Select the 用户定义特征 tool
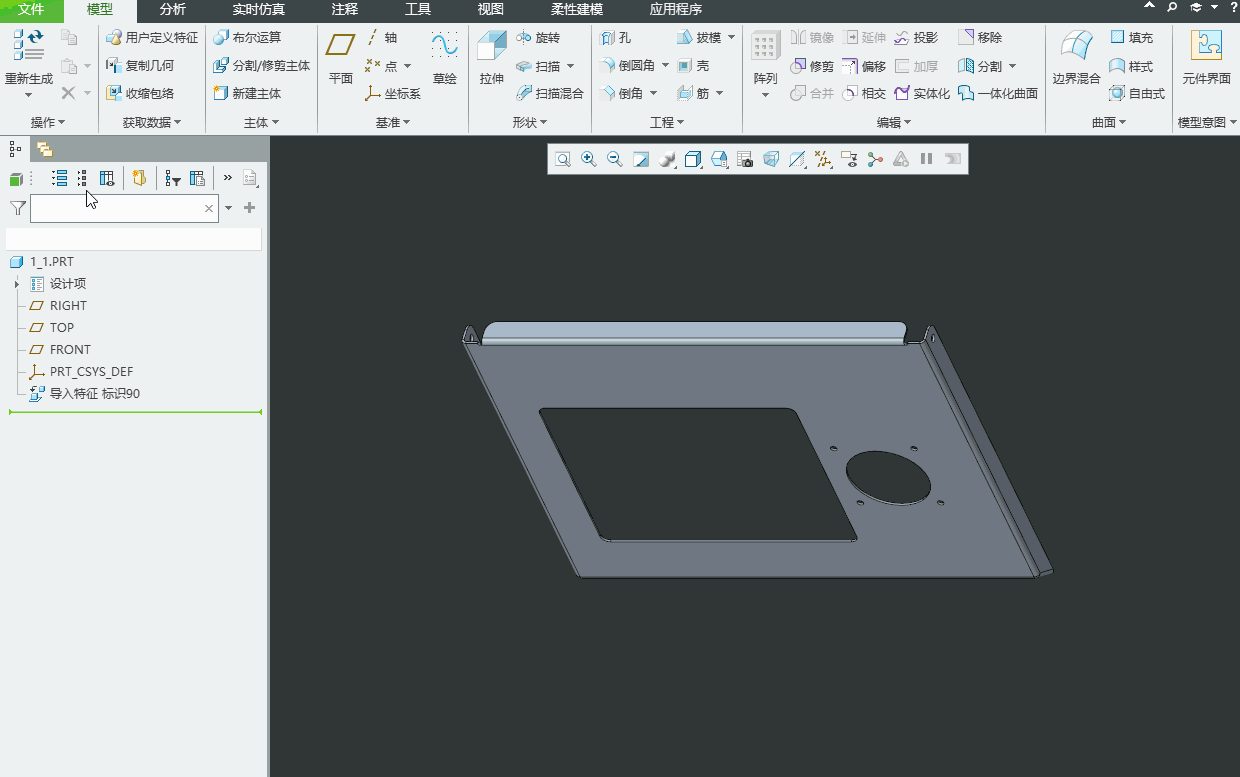The height and width of the screenshot is (777, 1240). coord(152,38)
